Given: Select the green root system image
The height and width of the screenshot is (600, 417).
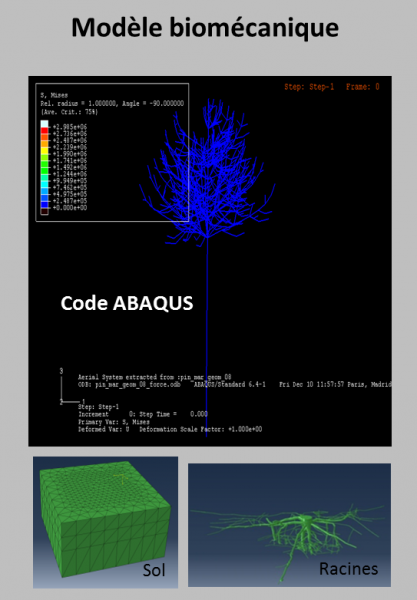Looking at the screenshot, I should click(289, 525).
